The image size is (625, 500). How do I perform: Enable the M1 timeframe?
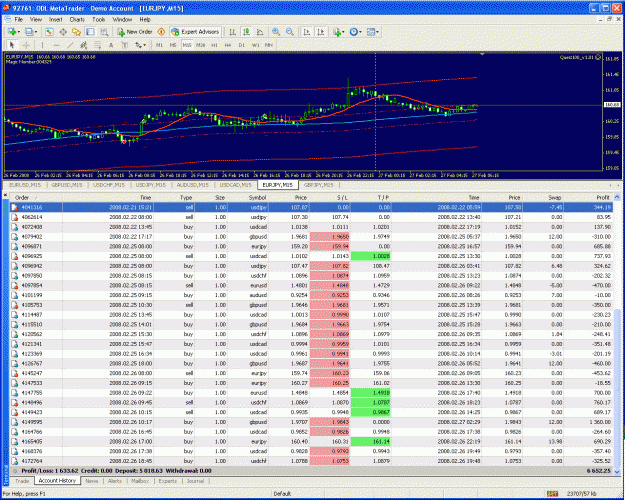(159, 45)
